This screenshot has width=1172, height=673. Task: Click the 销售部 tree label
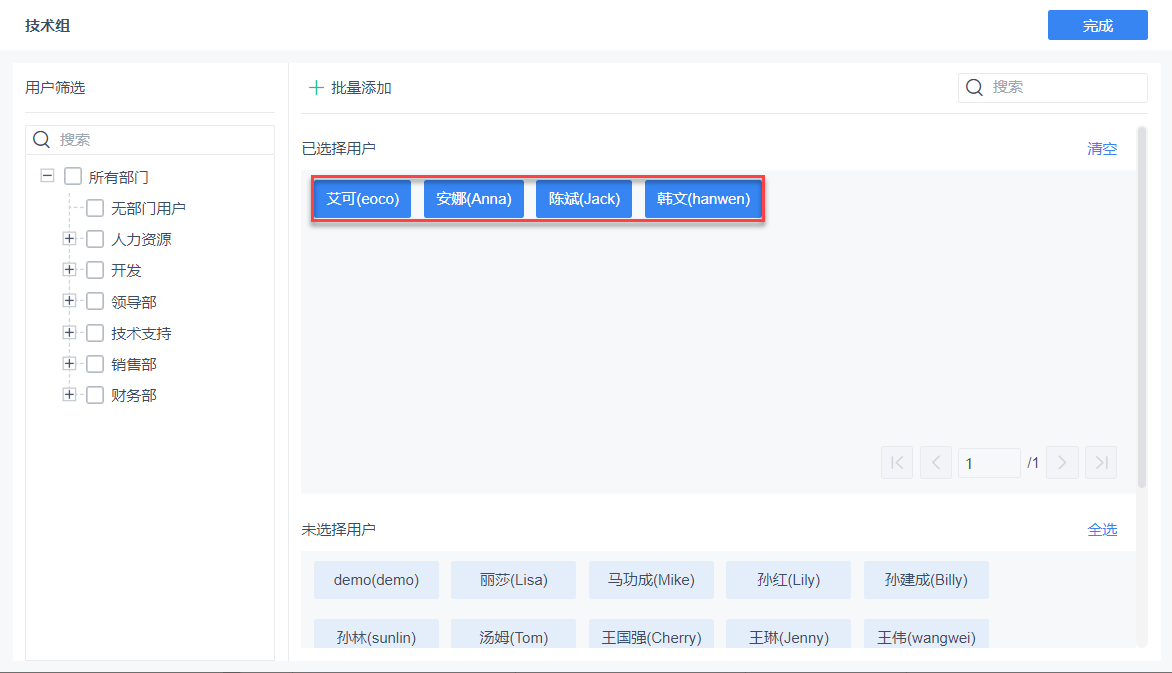point(134,364)
